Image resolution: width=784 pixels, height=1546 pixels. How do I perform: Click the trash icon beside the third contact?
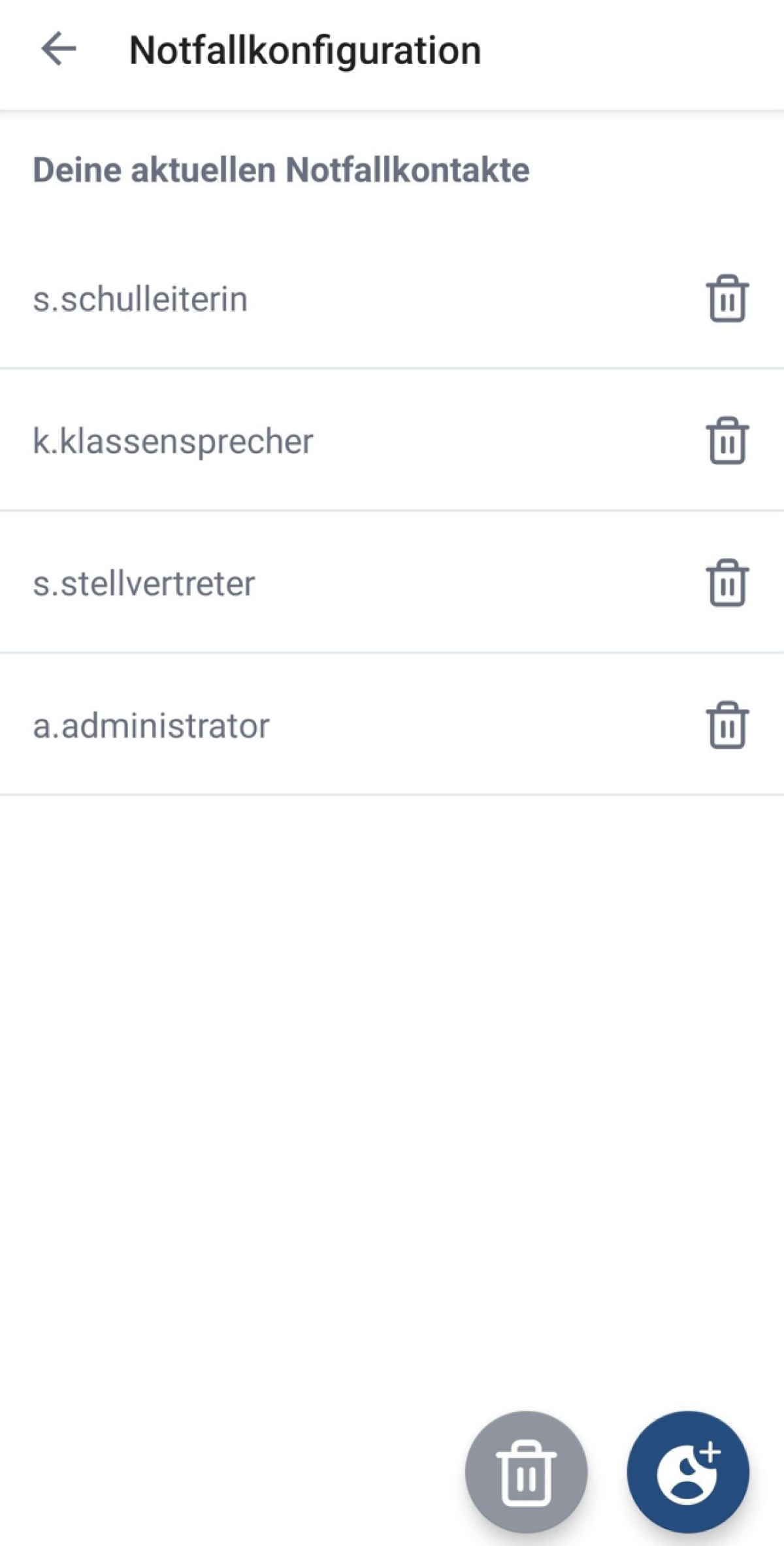[x=727, y=583]
